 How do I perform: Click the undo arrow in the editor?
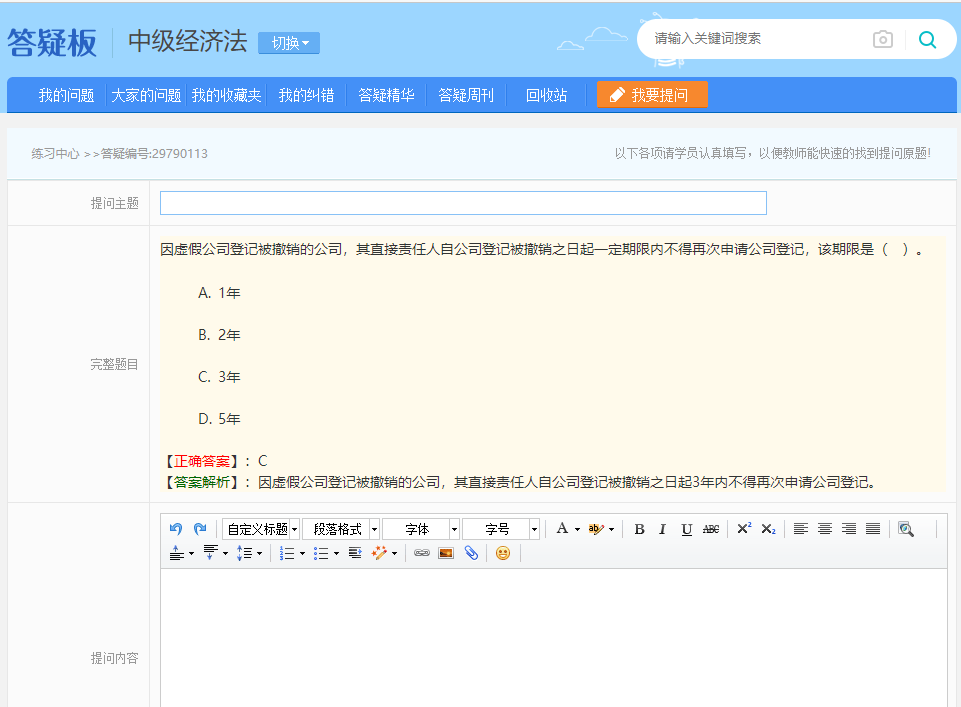(176, 528)
